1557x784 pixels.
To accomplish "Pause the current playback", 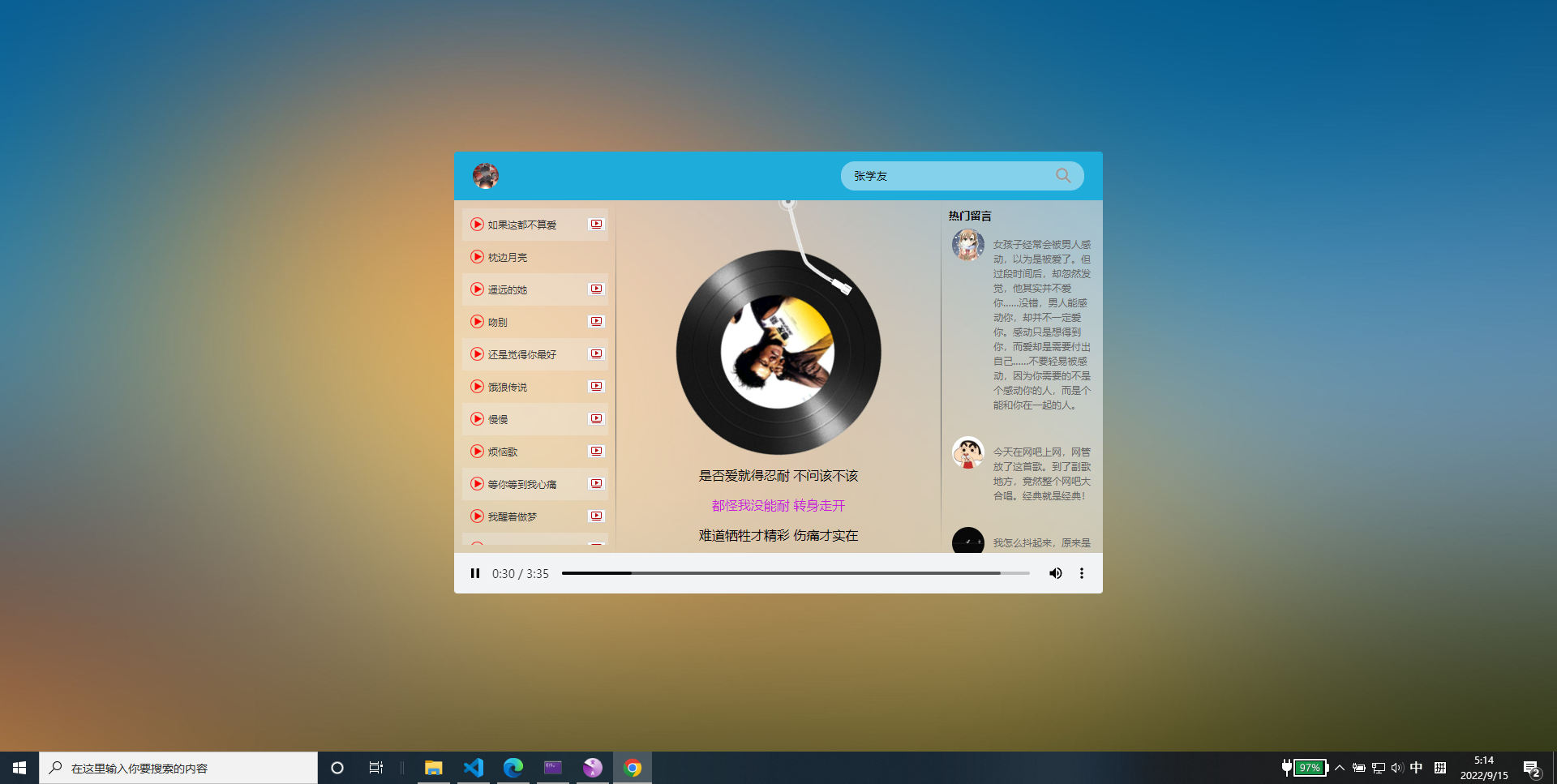I will [474, 573].
